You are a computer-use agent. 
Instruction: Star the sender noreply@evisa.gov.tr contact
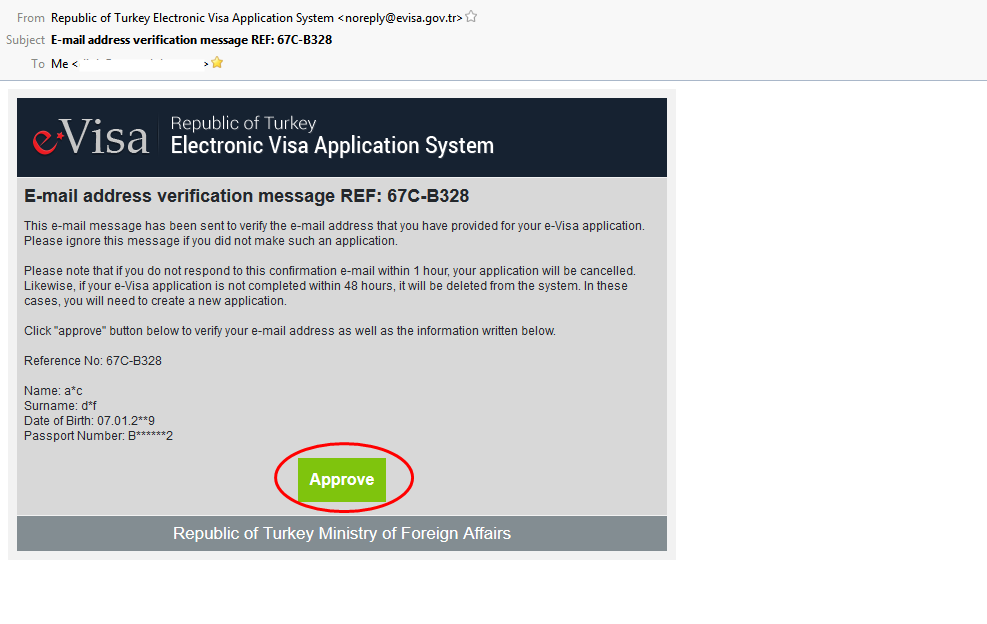[471, 17]
